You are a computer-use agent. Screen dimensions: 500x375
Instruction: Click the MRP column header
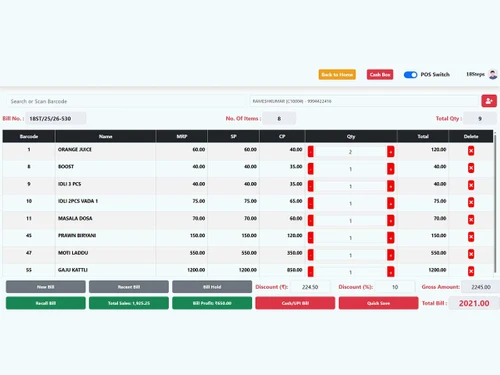182,136
